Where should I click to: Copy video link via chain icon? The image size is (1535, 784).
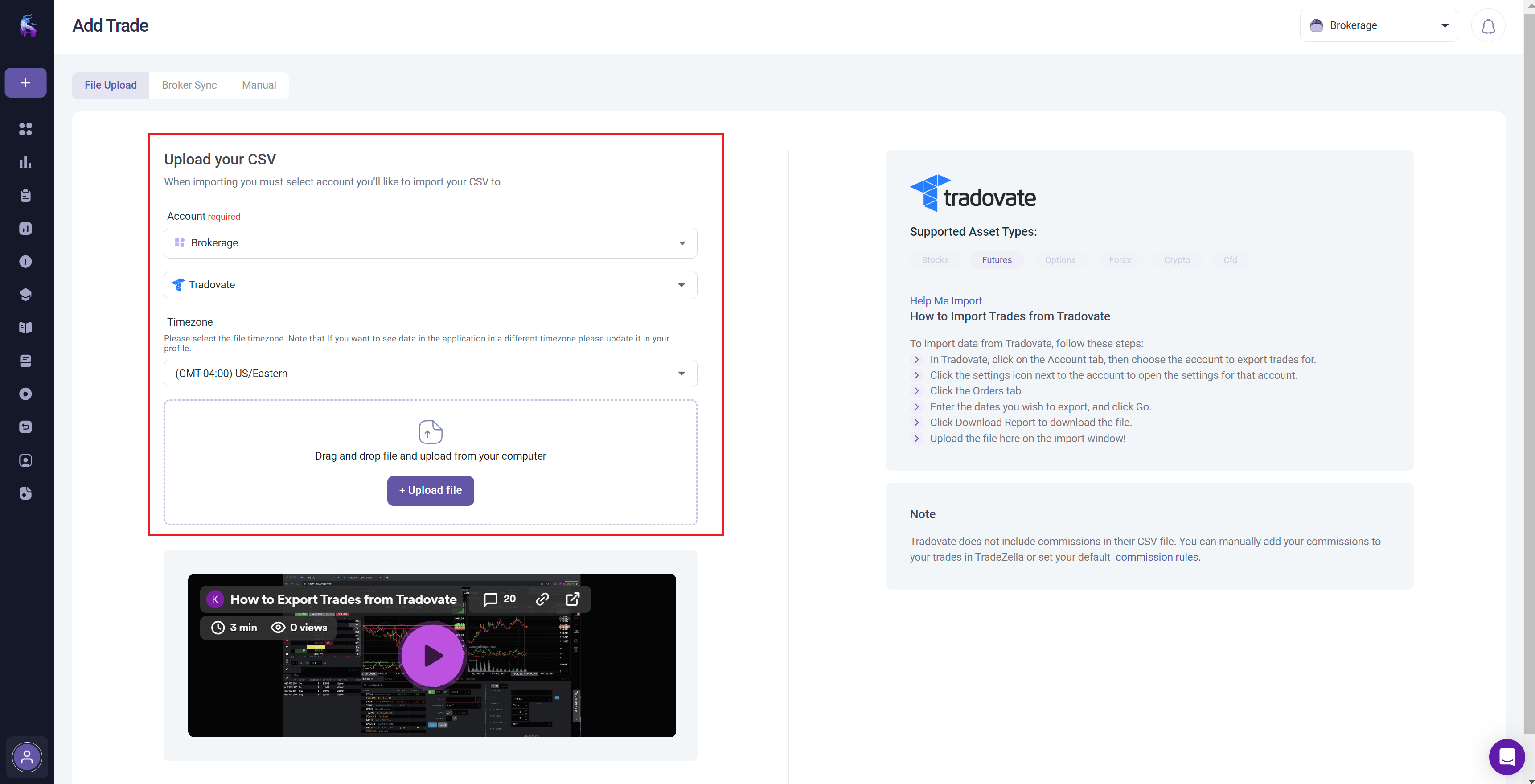542,599
